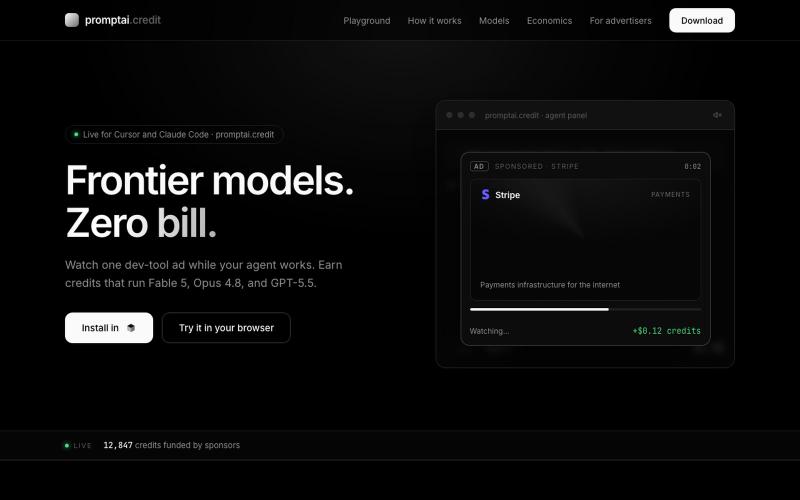Open For advertisers nav link
Screen dimensions: 800x500
coord(620,20)
